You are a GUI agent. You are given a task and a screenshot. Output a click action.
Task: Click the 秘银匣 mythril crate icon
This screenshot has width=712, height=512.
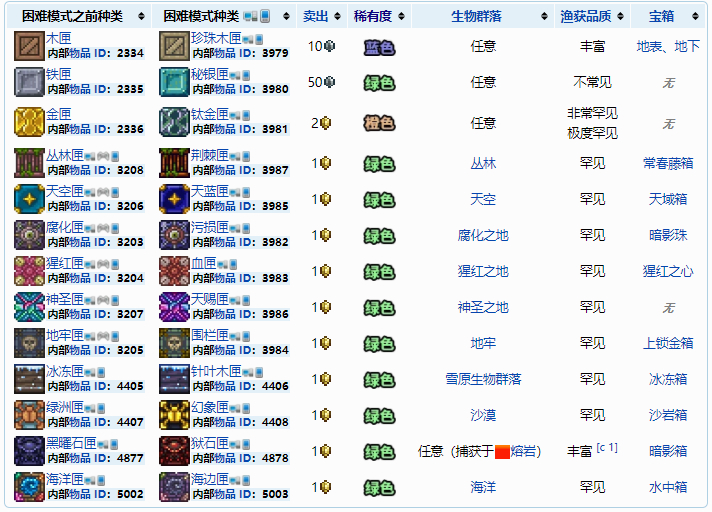pyautogui.click(x=174, y=82)
